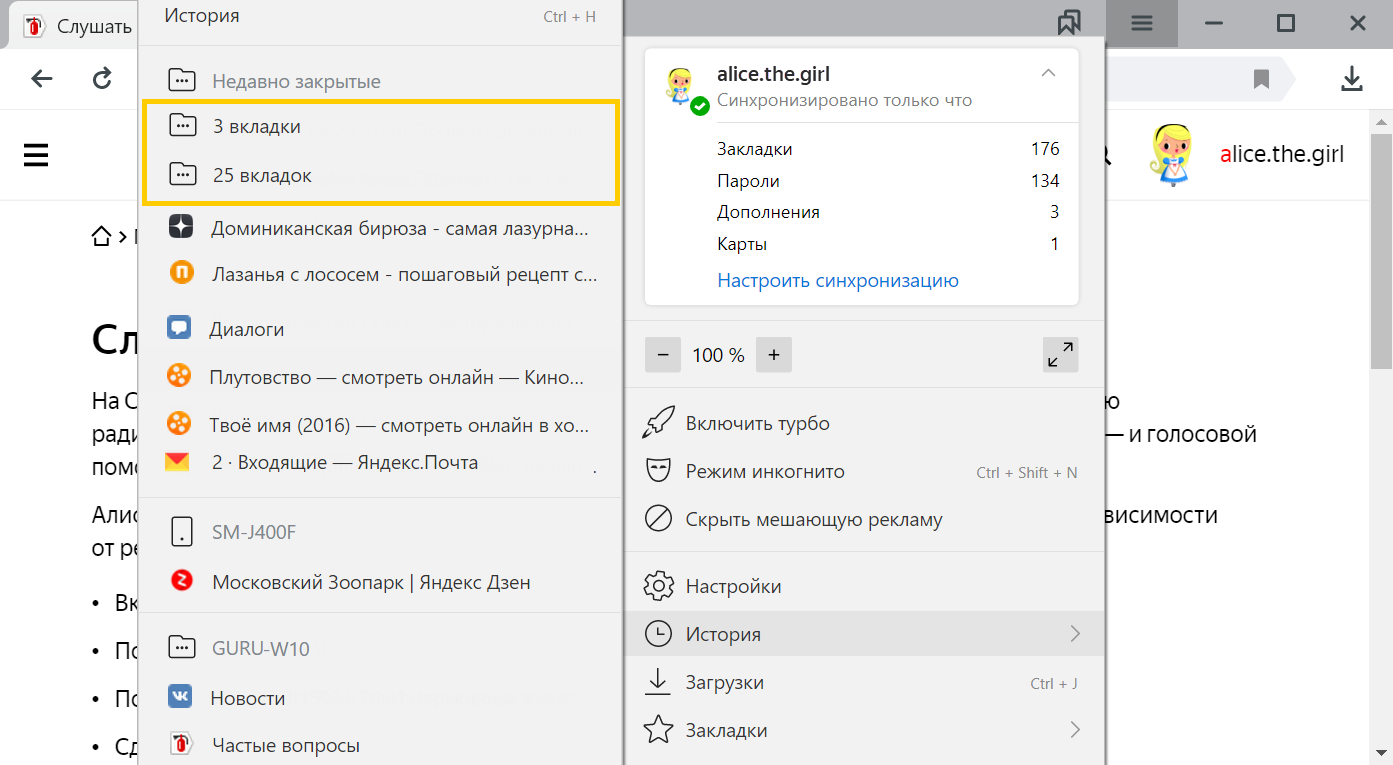Open Загрузки from the menu
Screen dimensions: 1393x765
coord(864,682)
